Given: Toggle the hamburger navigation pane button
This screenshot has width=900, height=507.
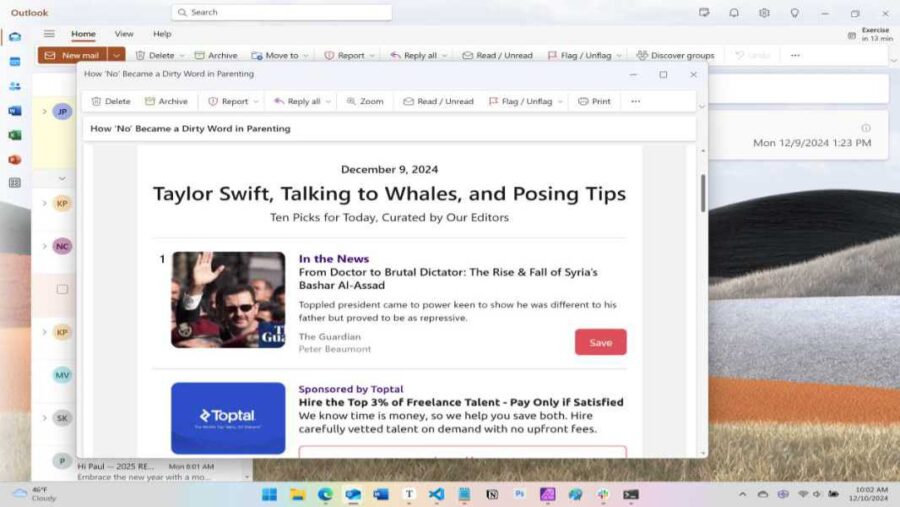Looking at the screenshot, I should click(x=49, y=34).
